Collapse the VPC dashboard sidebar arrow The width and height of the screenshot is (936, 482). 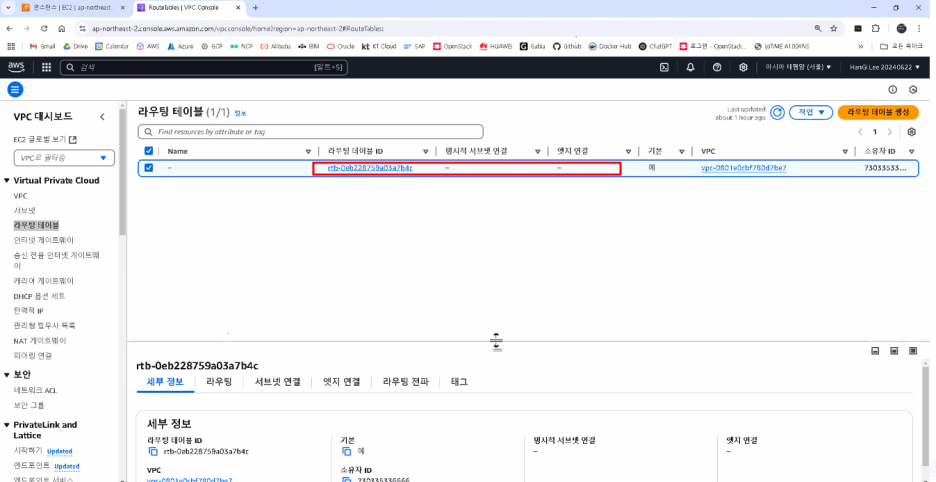(102, 117)
